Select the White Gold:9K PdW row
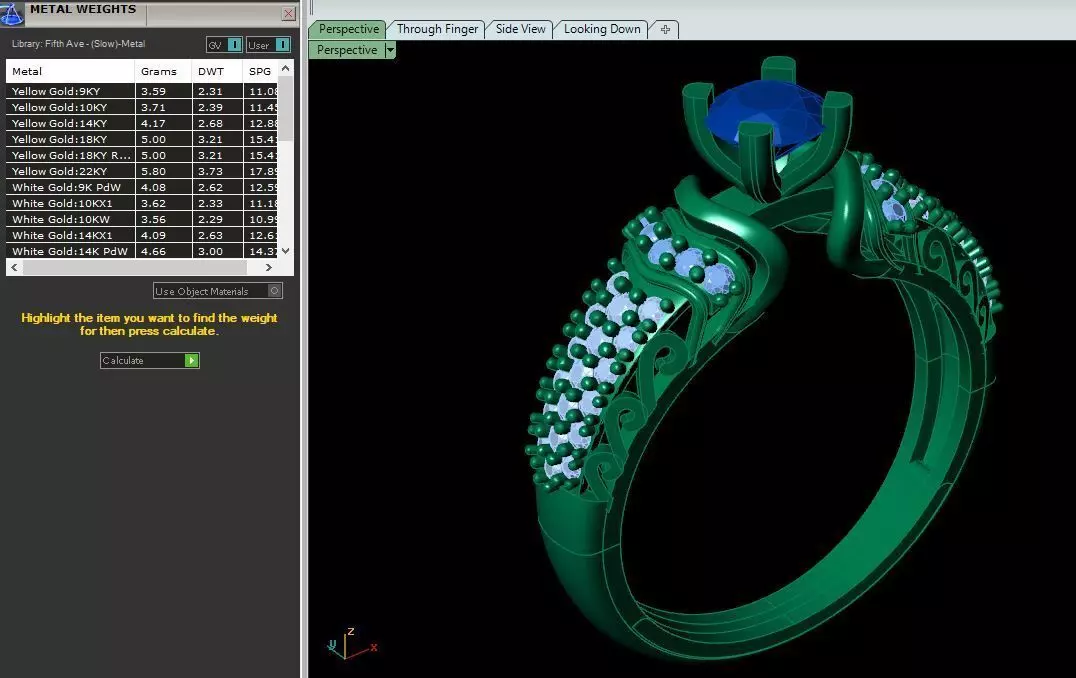 coord(142,187)
